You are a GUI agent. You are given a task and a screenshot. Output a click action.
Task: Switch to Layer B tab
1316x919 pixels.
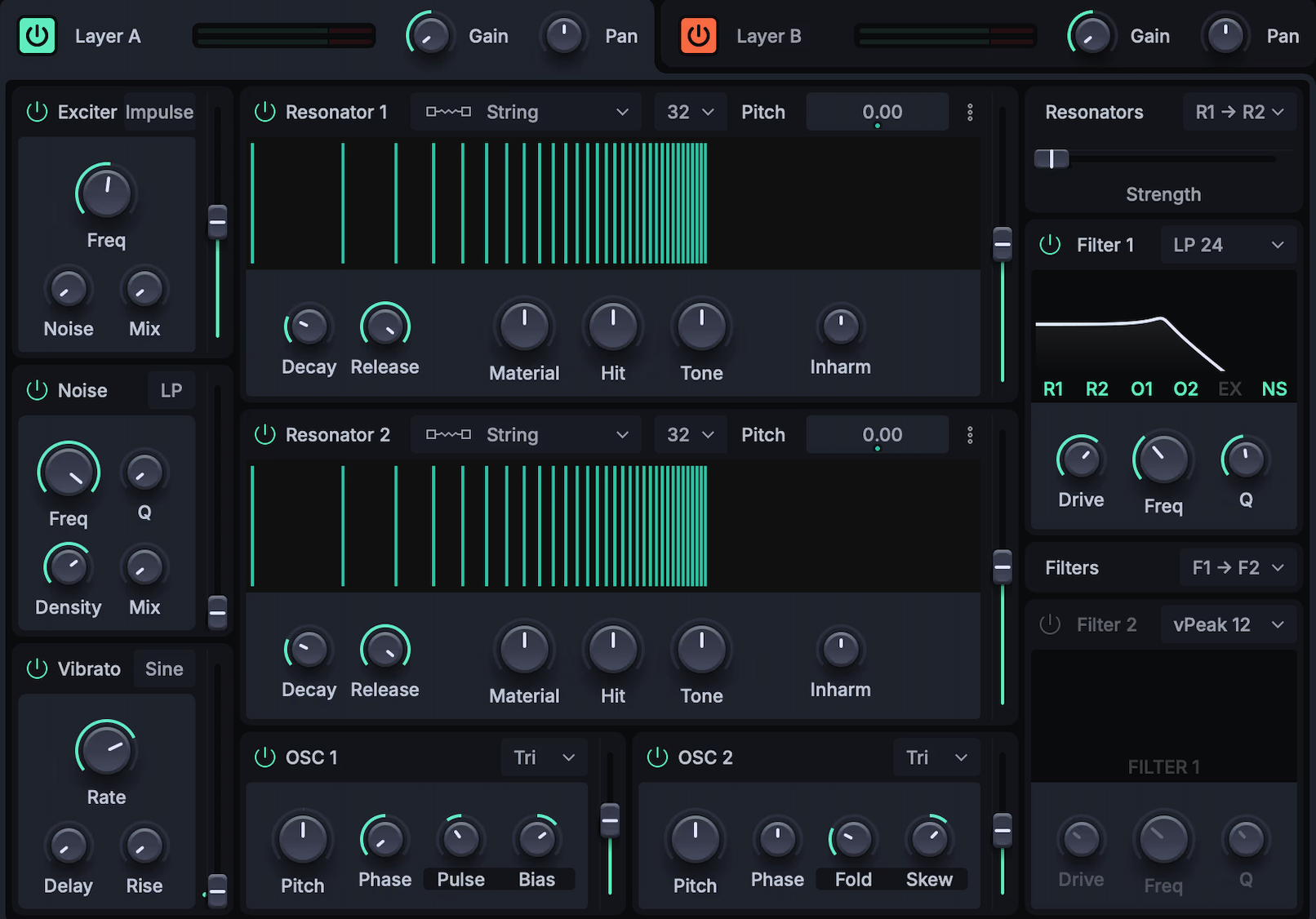coord(768,36)
